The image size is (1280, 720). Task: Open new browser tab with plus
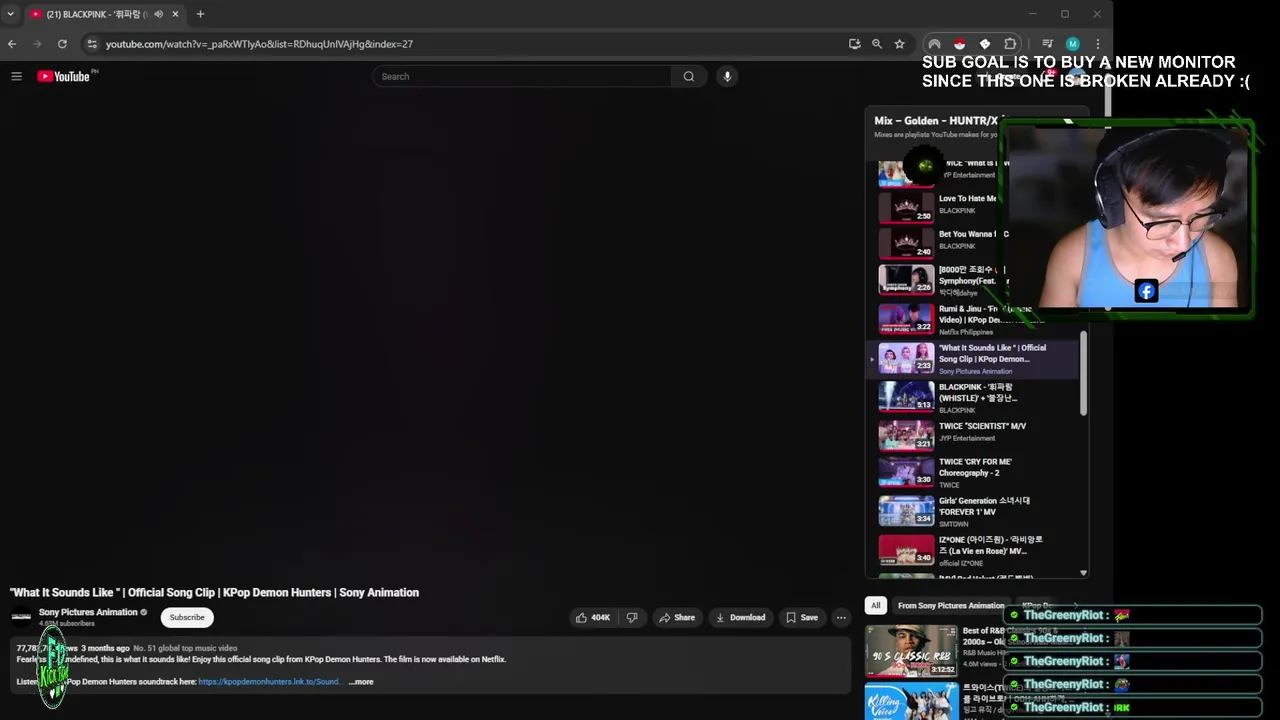[x=200, y=14]
